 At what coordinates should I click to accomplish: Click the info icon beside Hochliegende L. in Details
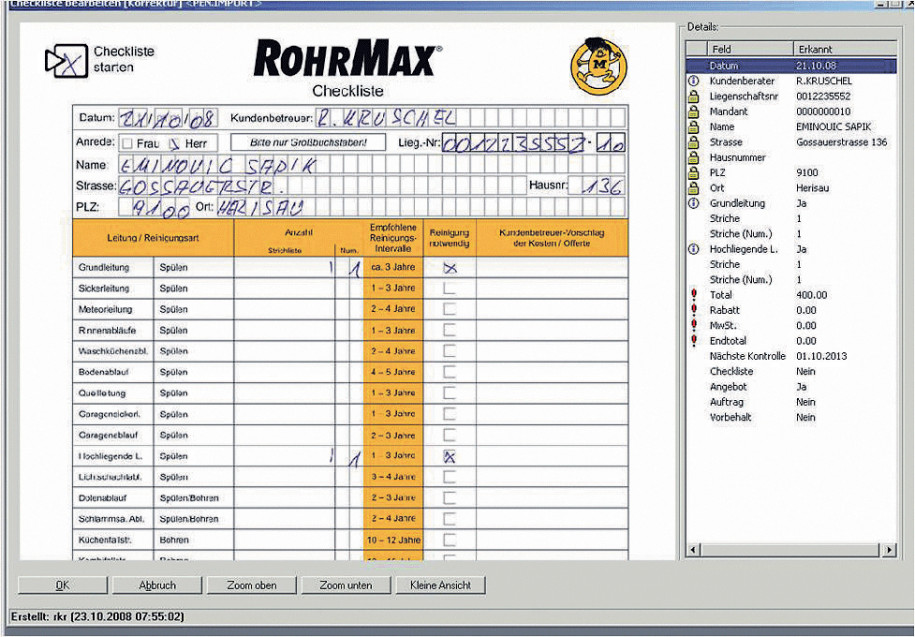pos(693,249)
